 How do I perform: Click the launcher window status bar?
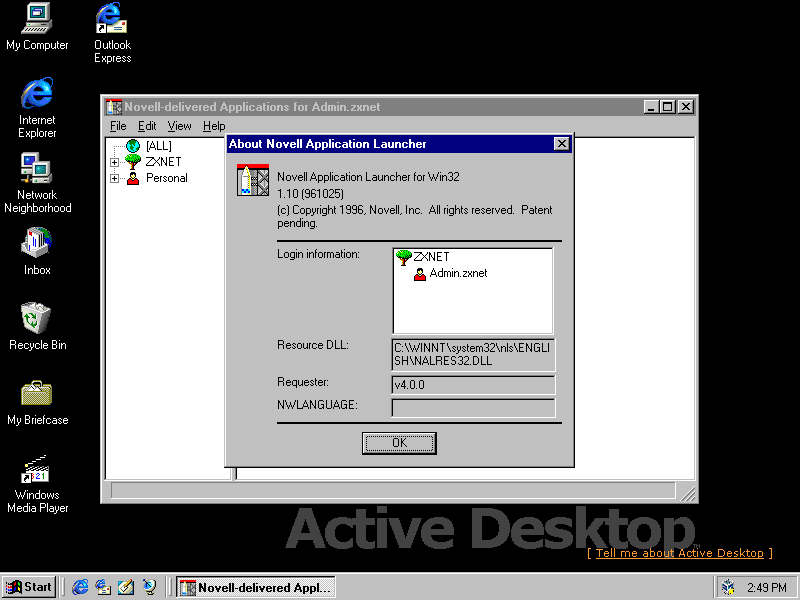click(x=393, y=491)
